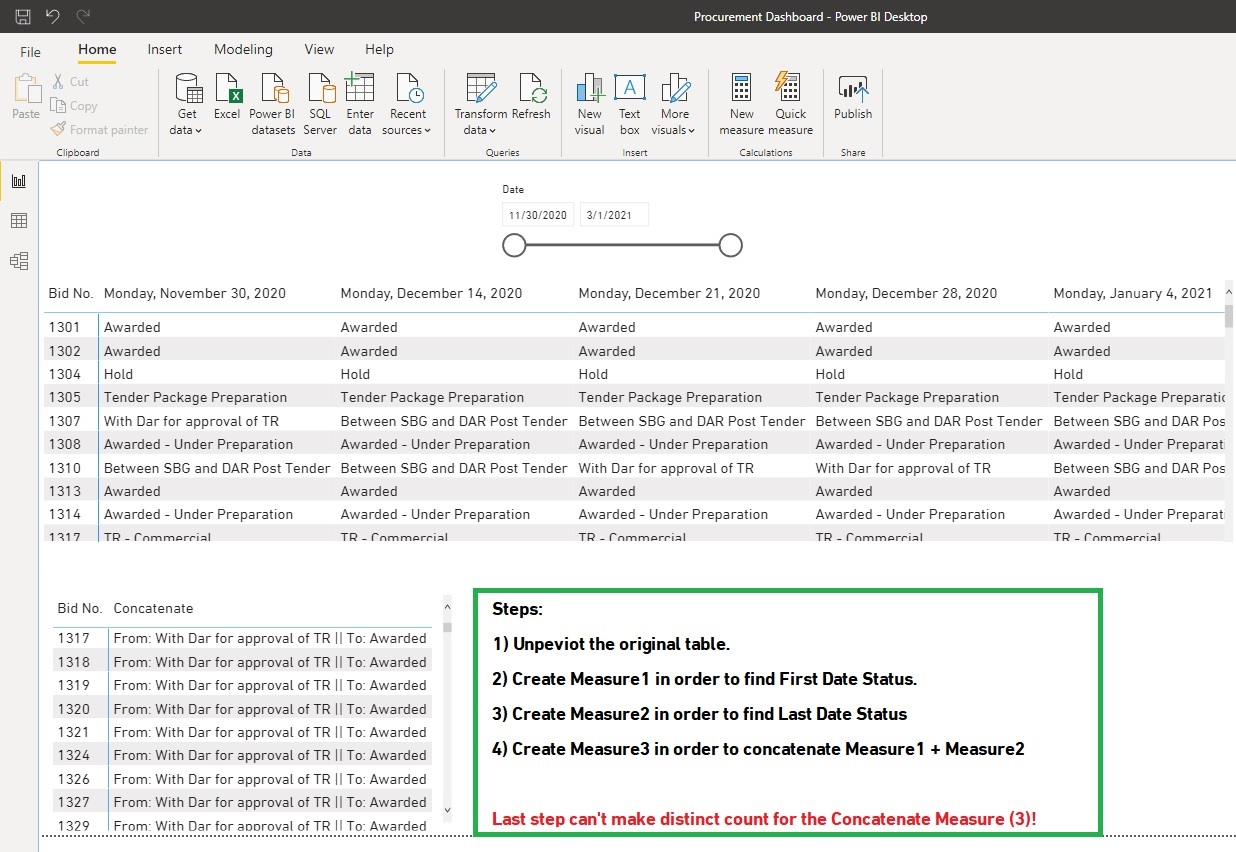
Task: Click bid 1307 With Dar for approval cell
Action: click(191, 421)
